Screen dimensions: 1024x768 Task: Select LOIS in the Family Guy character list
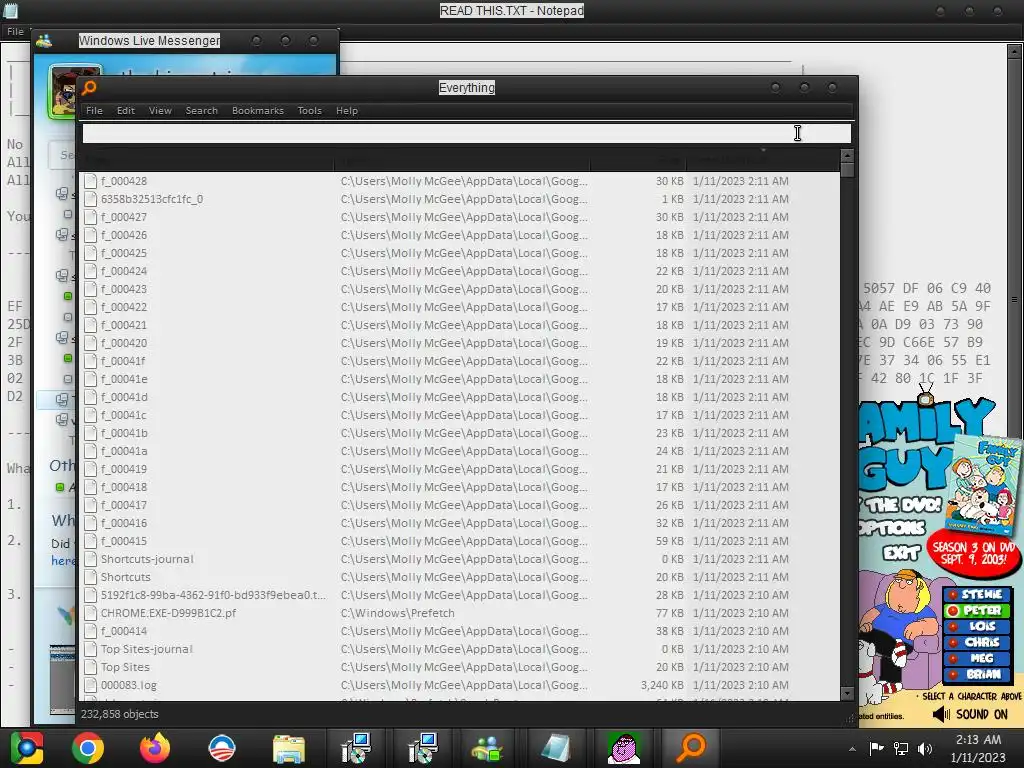pos(977,626)
